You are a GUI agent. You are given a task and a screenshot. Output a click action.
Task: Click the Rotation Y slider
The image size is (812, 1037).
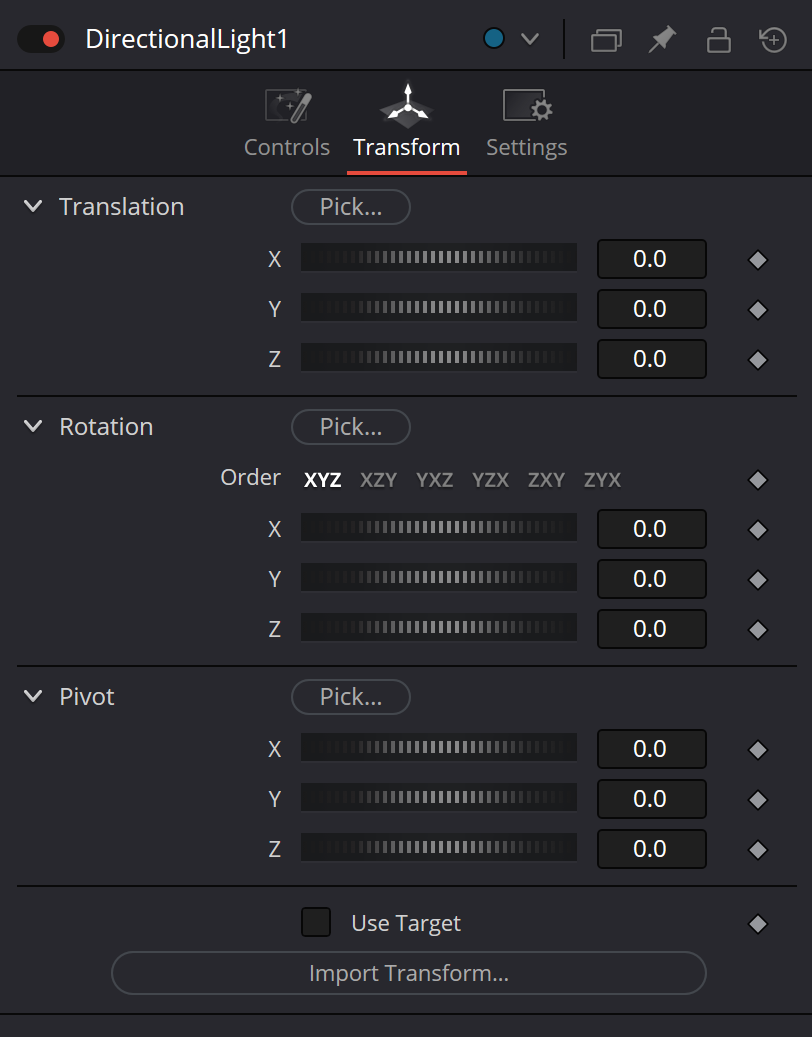(439, 577)
